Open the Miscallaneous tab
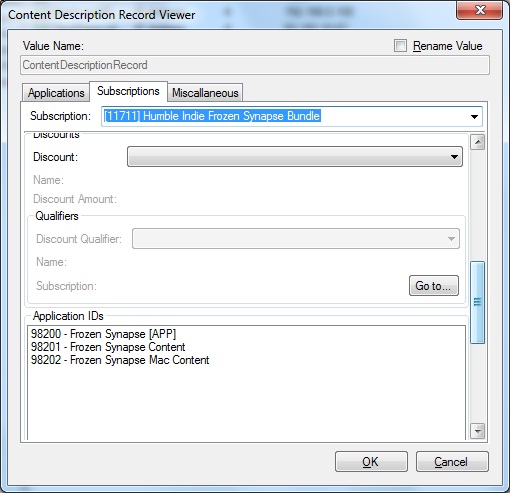Viewport: 510px width, 493px height. [x=205, y=93]
